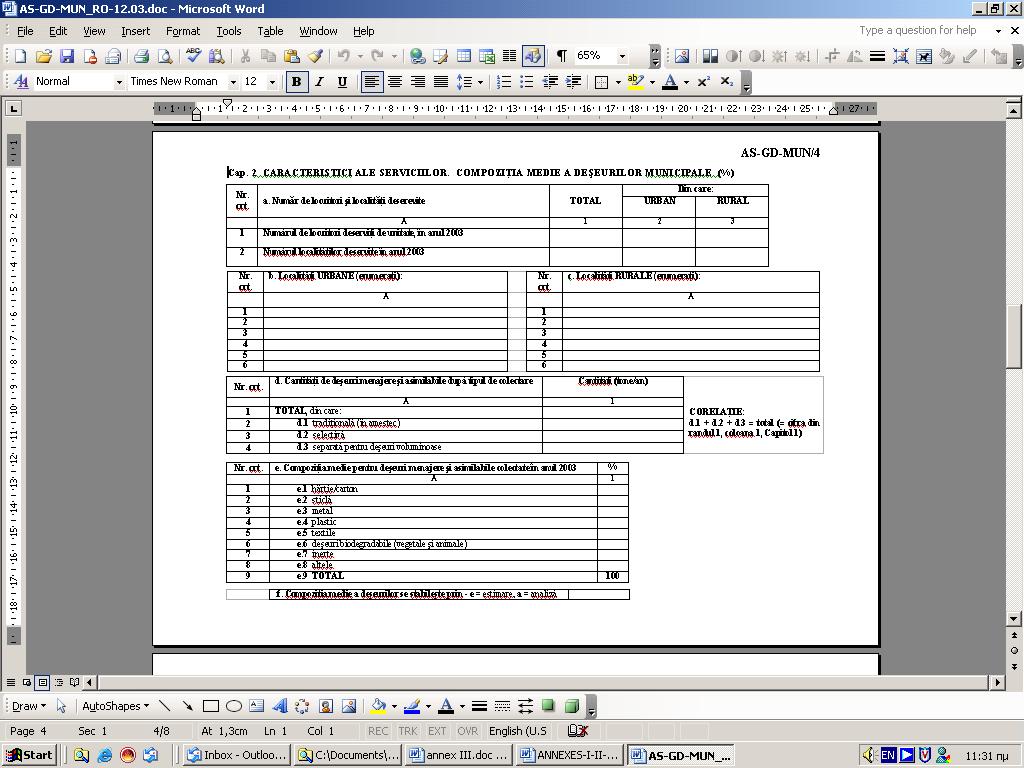Insert a Microsoft Excel worksheet
This screenshot has width=1024, height=768.
point(487,56)
